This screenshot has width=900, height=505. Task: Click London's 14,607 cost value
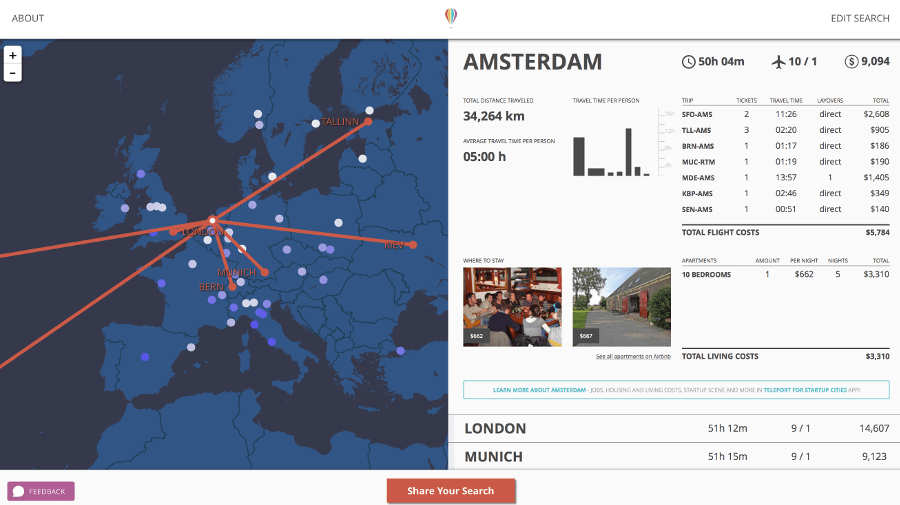click(x=874, y=428)
